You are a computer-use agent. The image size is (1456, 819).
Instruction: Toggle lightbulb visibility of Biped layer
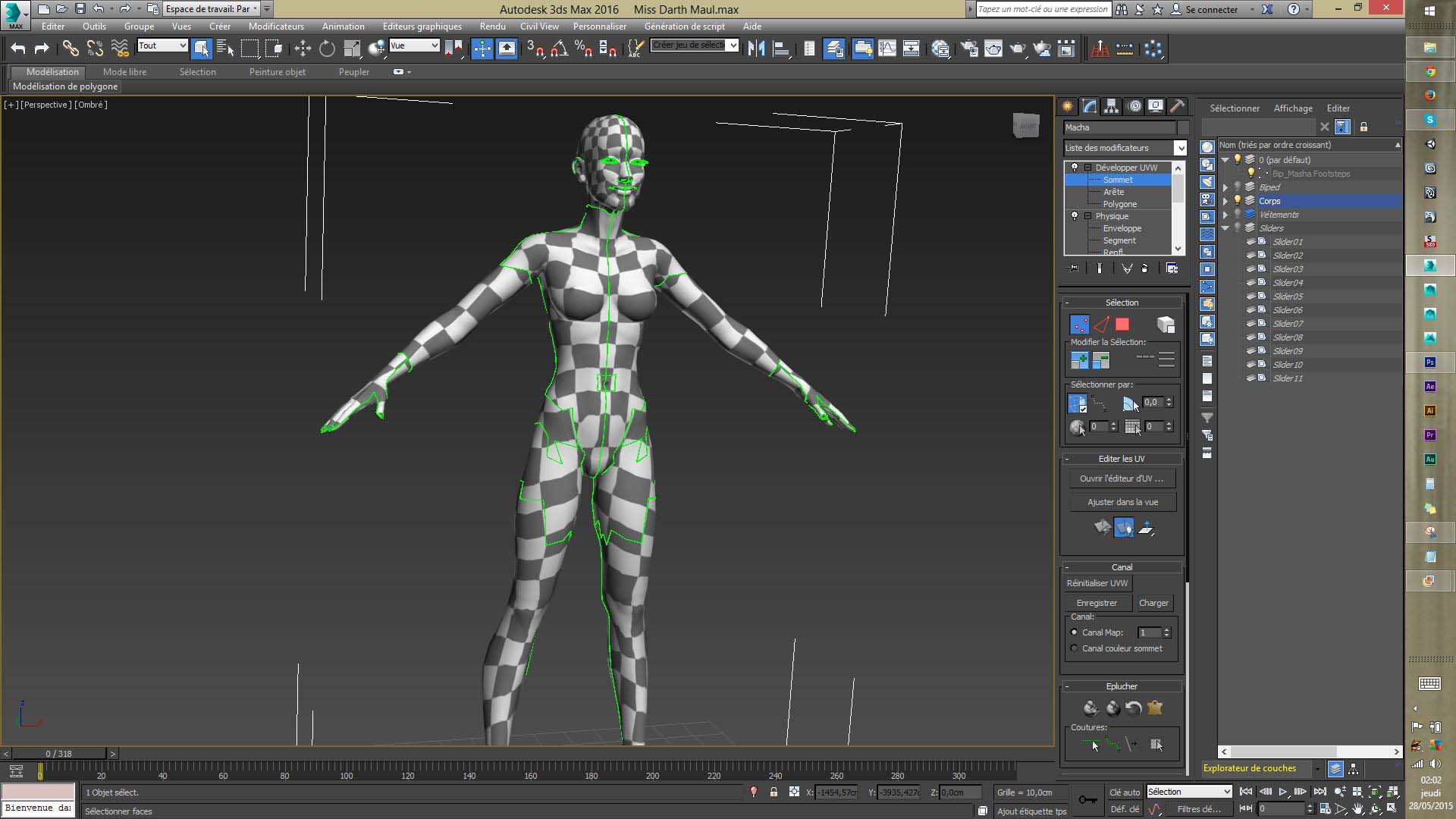click(1238, 187)
